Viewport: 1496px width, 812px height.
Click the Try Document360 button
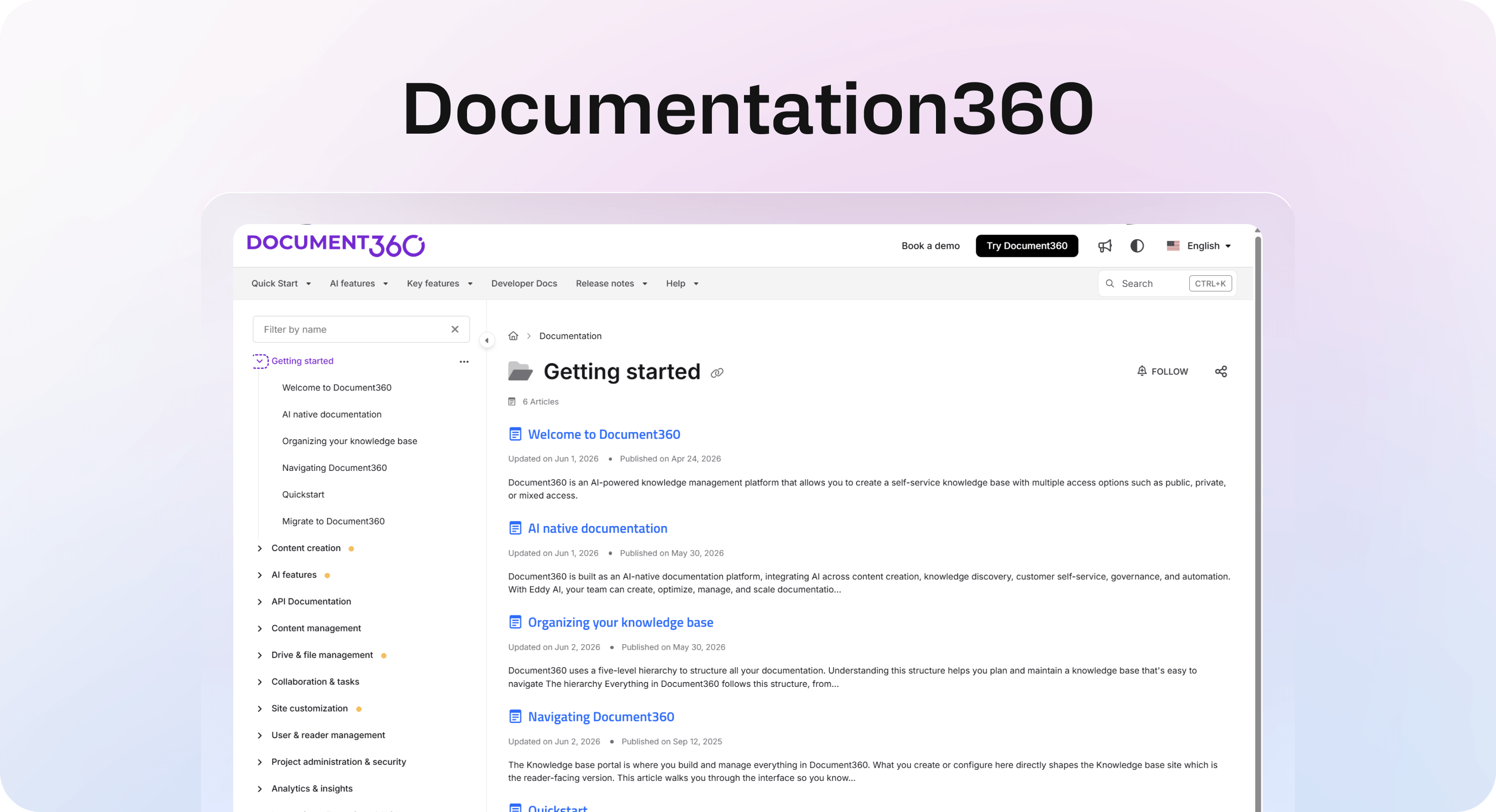pyautogui.click(x=1026, y=246)
